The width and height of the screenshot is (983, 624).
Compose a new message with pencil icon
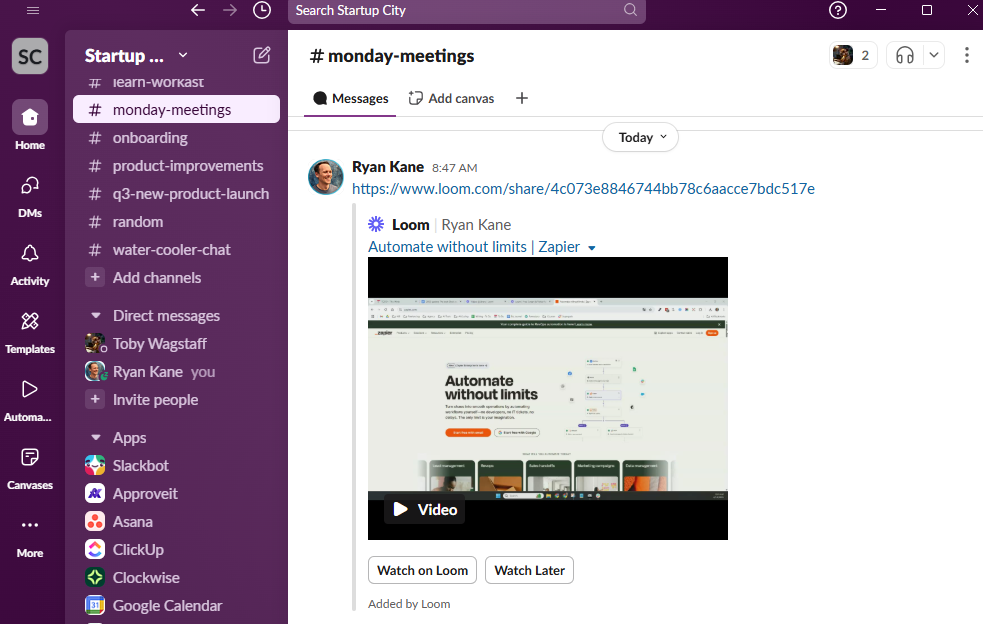[262, 55]
